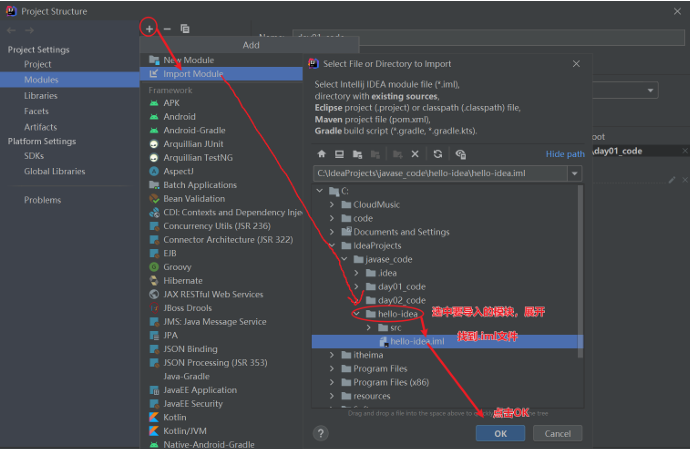Cancel the import dialog
Image resolution: width=690 pixels, height=449 pixels.
click(x=558, y=434)
